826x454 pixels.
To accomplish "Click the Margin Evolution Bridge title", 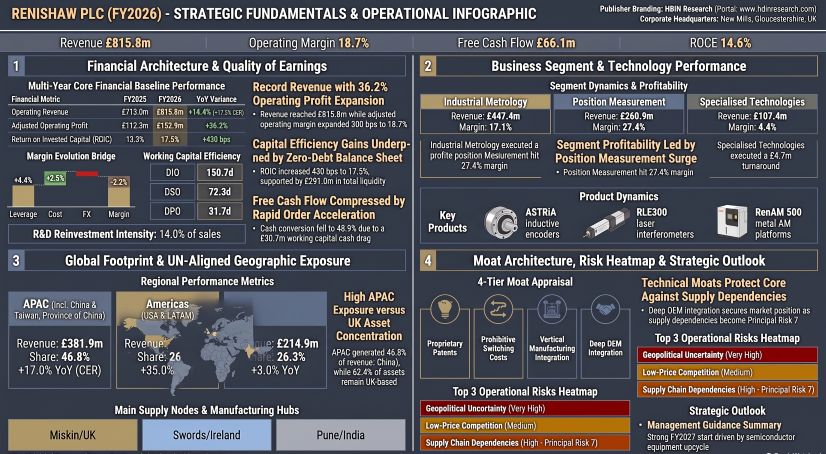I will (71, 156).
